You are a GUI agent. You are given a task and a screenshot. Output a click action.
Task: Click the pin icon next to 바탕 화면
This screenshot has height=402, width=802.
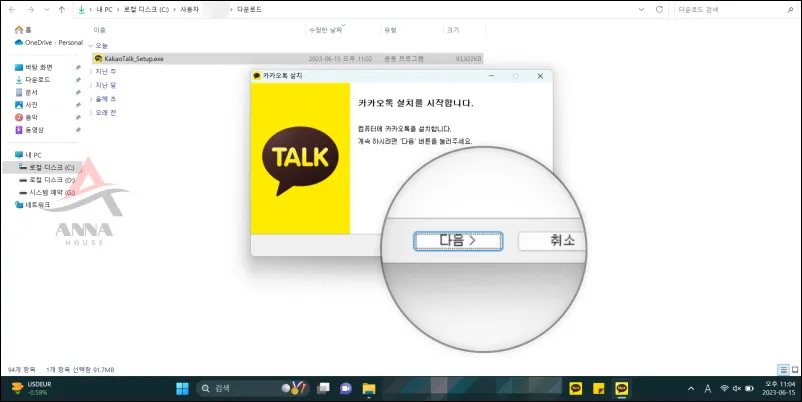coord(78,67)
